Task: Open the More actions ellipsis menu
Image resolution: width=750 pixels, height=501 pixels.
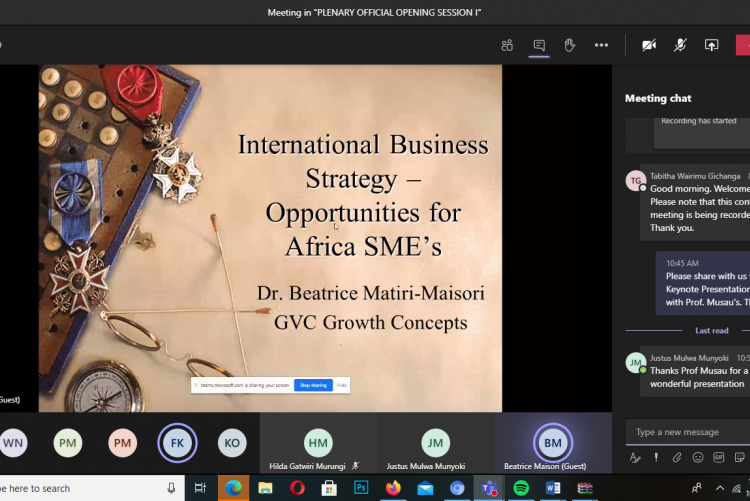Action: 601,45
